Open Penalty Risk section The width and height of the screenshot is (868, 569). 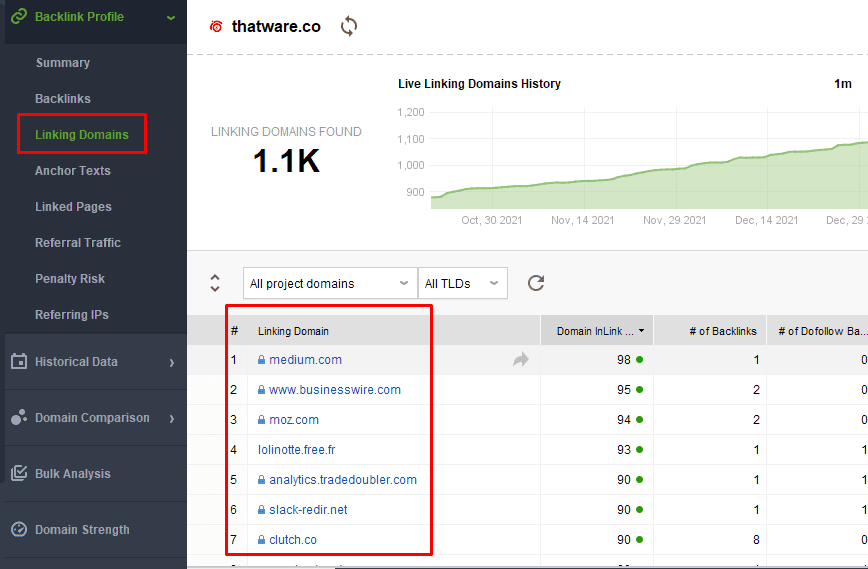[70, 278]
